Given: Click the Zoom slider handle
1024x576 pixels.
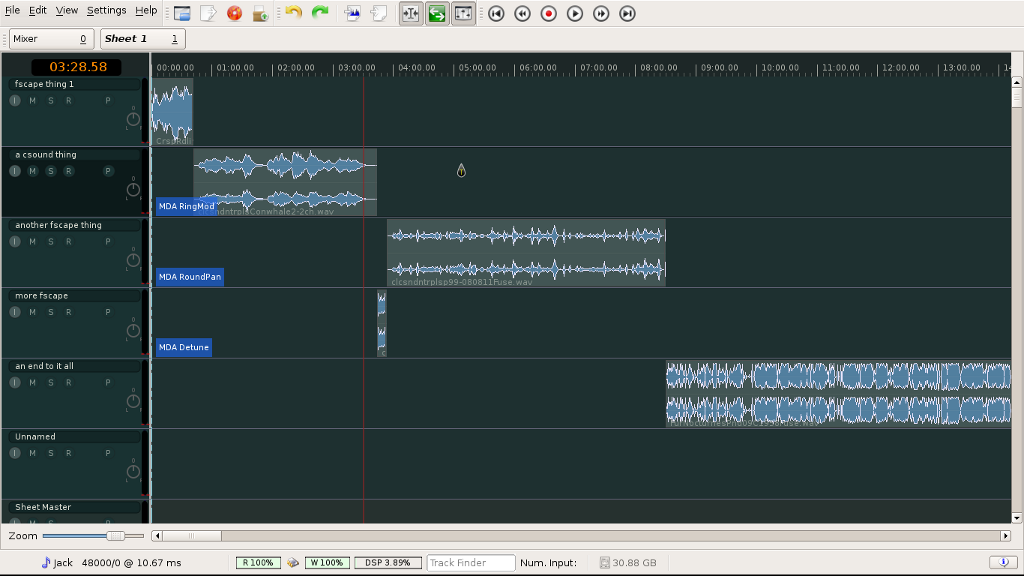Looking at the screenshot, I should 116,536.
